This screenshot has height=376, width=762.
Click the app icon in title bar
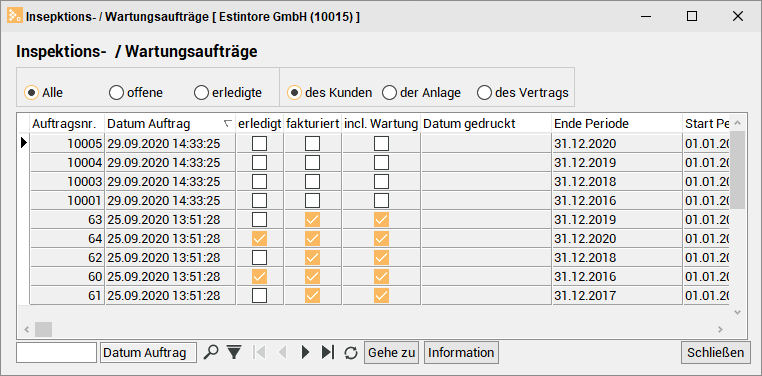[x=14, y=16]
